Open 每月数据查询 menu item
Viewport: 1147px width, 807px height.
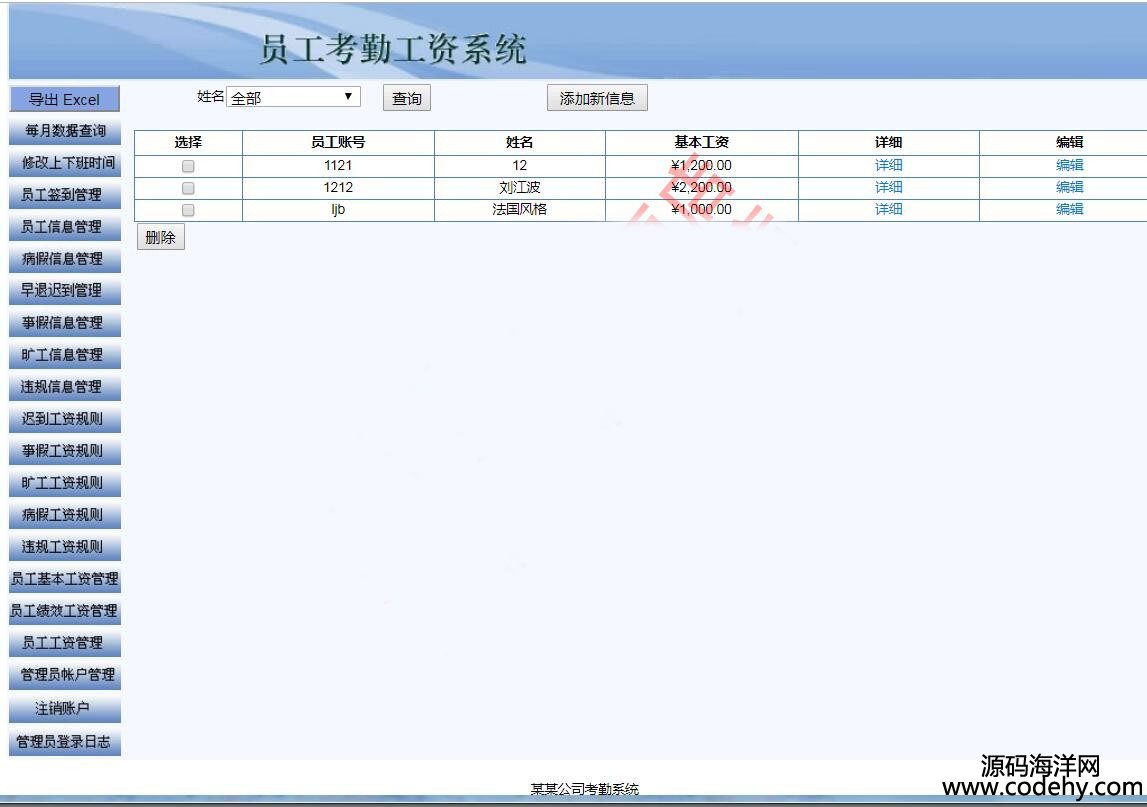click(x=64, y=131)
